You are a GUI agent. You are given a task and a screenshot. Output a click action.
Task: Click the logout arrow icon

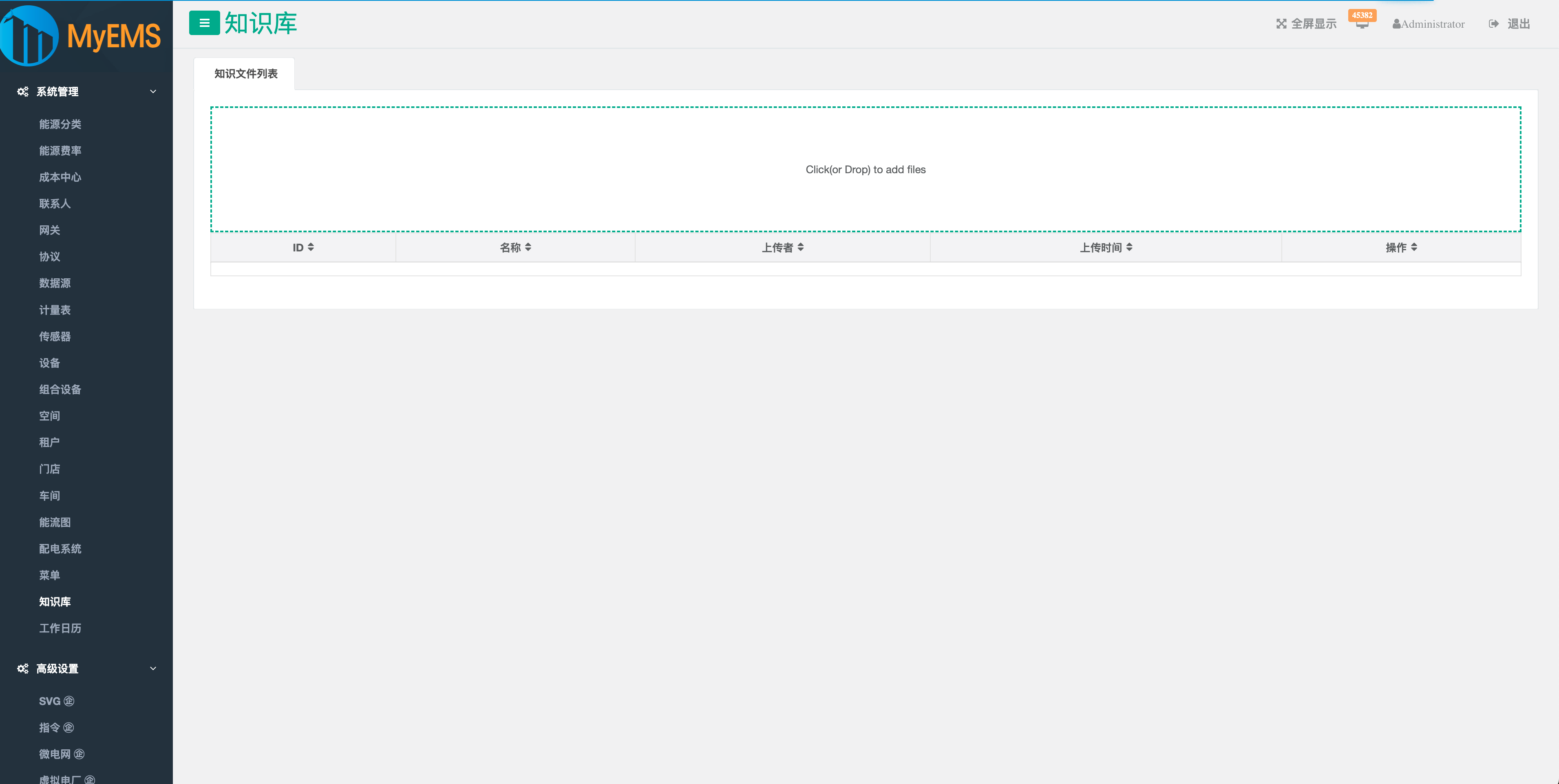pos(1493,24)
